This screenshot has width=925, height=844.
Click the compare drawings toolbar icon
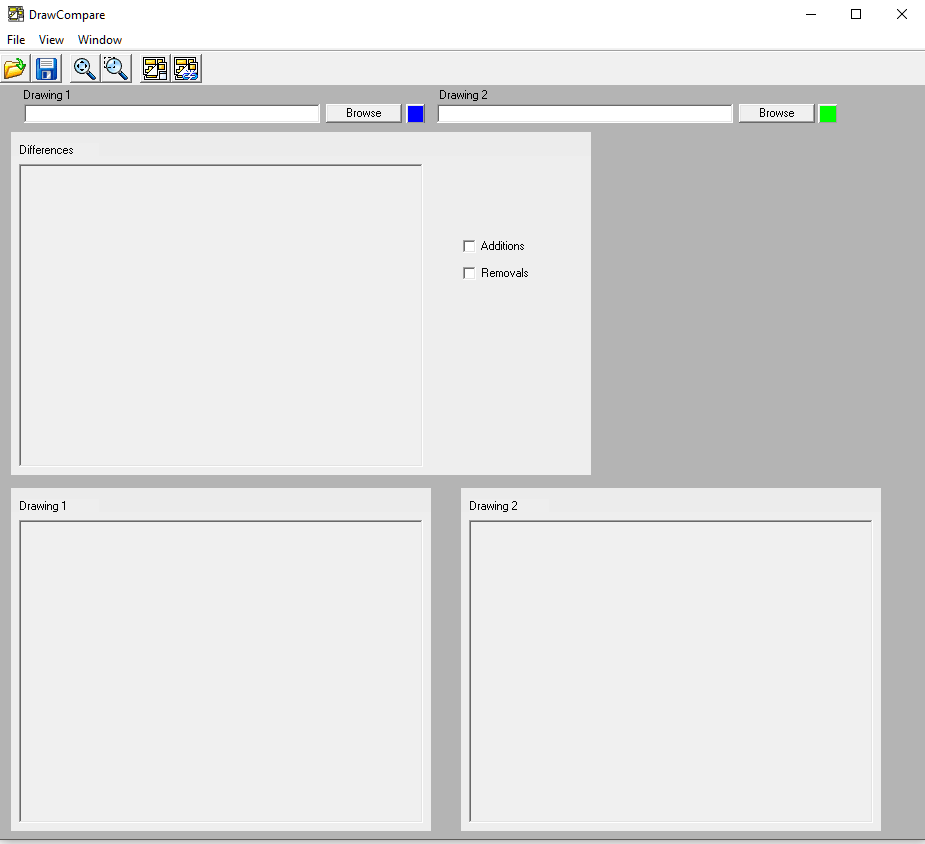coord(155,68)
